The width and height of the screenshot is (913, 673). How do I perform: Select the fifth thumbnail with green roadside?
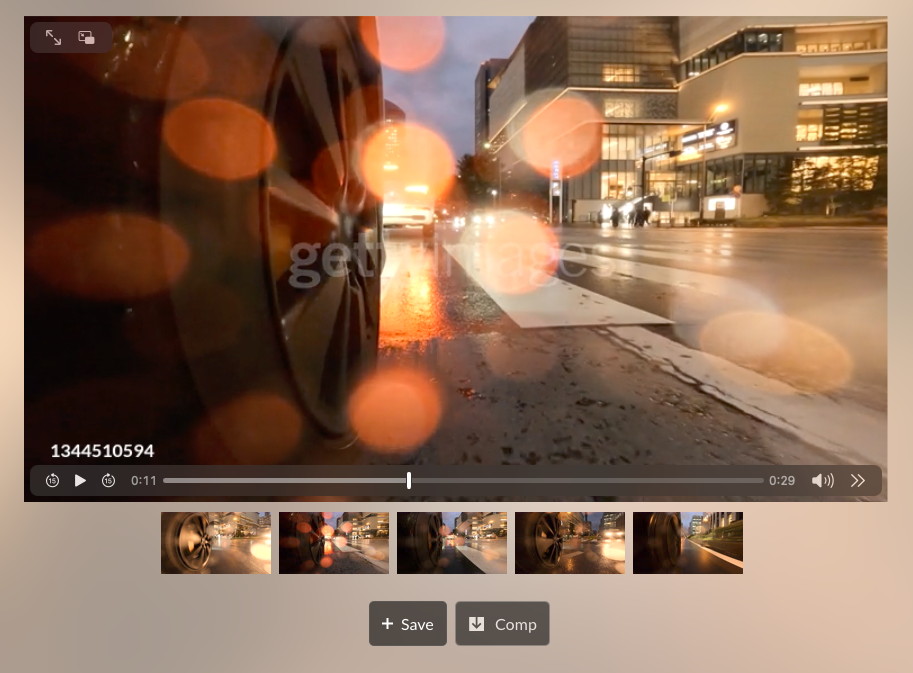(688, 543)
